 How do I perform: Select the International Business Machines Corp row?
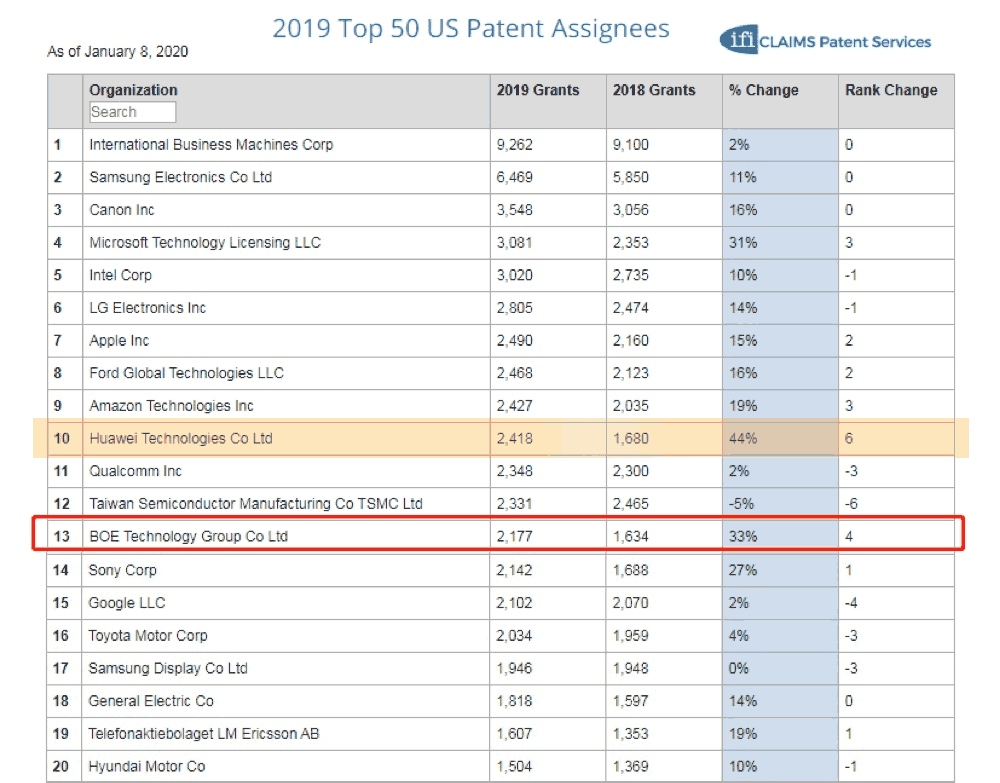click(211, 145)
